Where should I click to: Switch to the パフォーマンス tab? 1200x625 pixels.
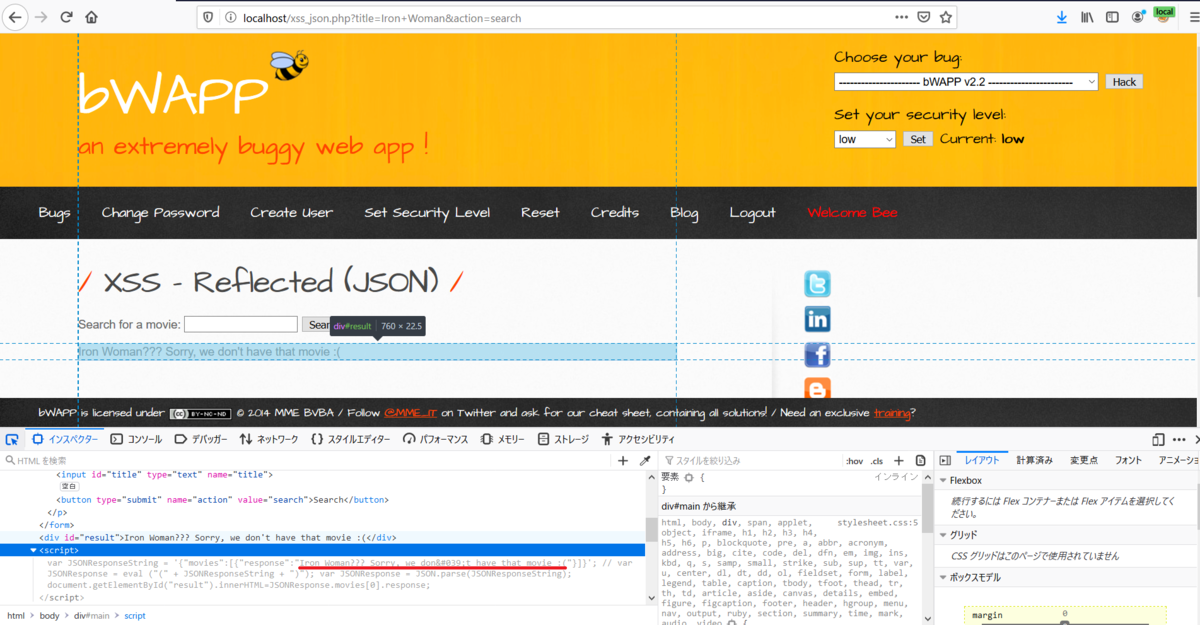pos(434,439)
